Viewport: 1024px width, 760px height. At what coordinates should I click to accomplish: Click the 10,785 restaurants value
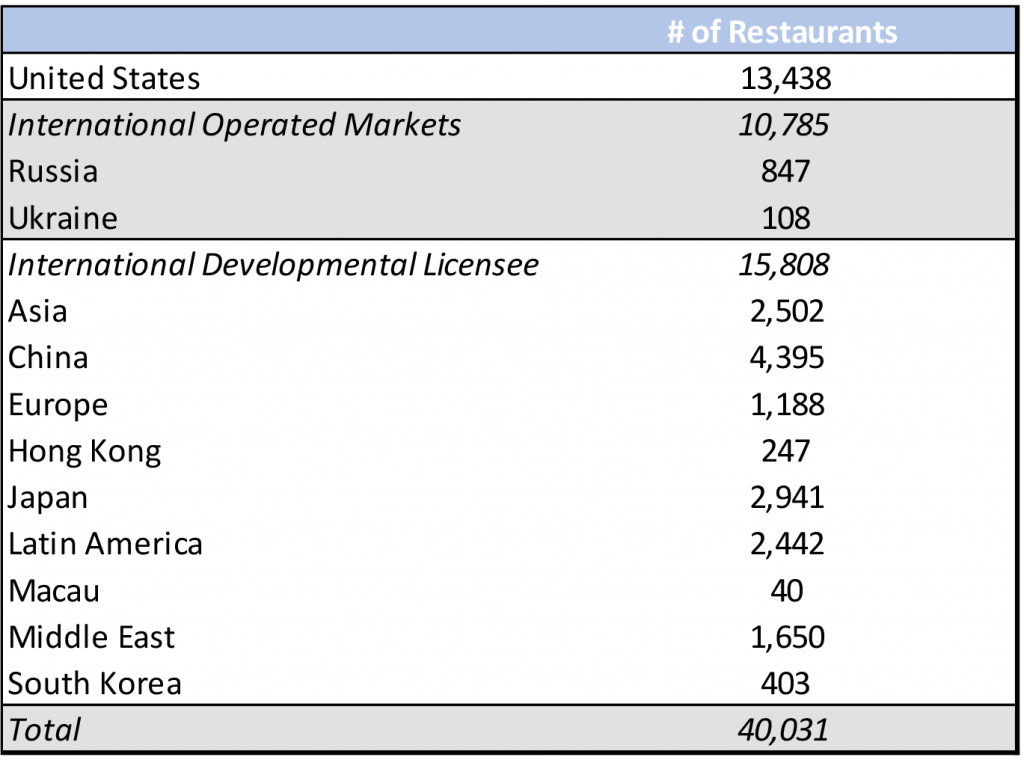pyautogui.click(x=786, y=125)
